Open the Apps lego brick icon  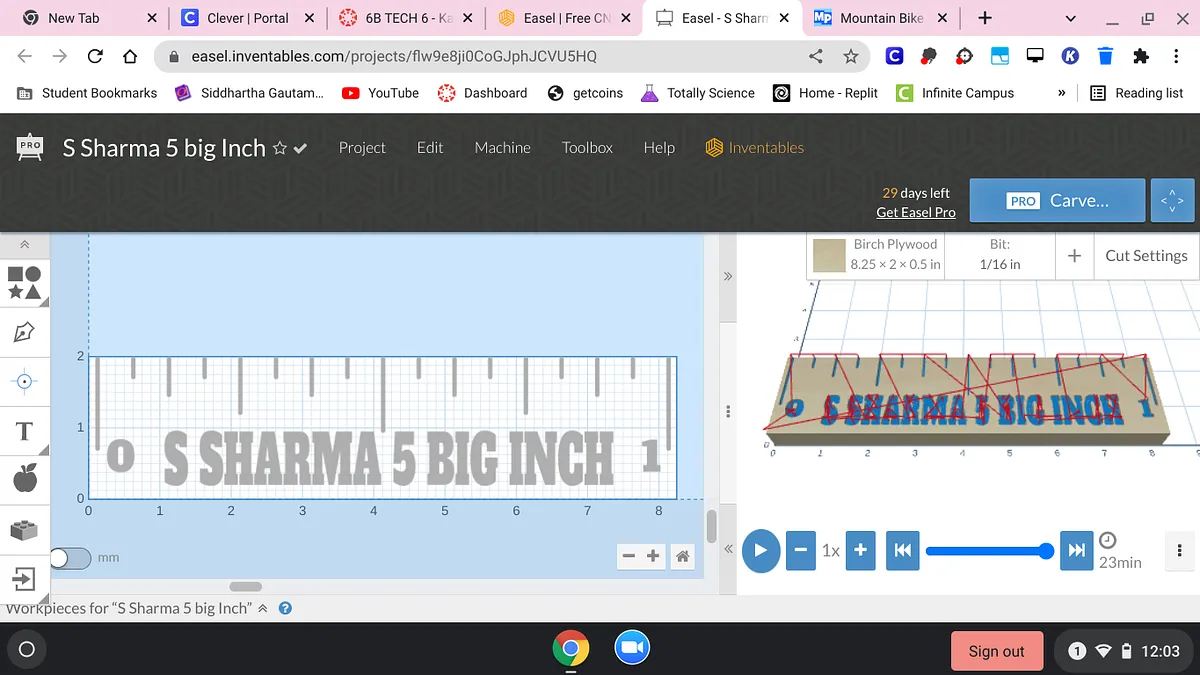pos(25,530)
